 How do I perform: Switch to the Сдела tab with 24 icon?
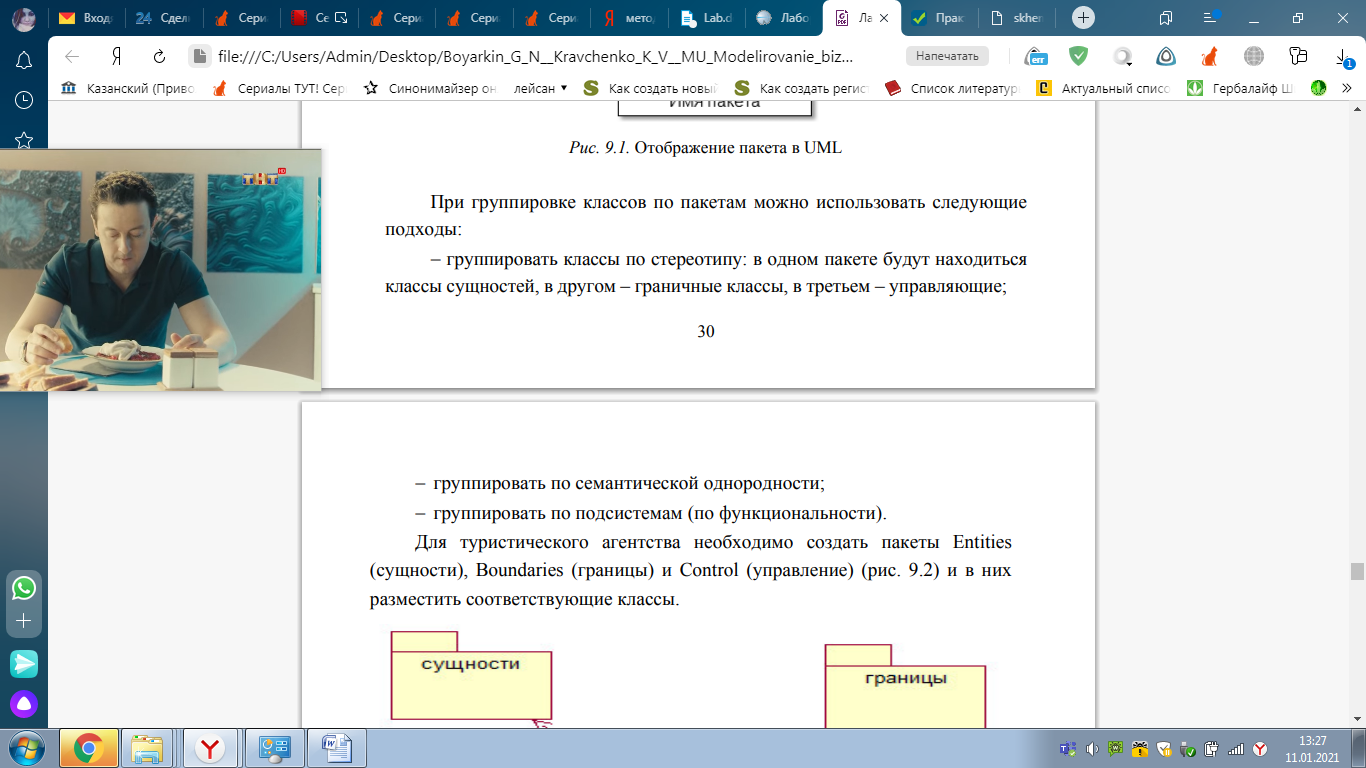click(165, 18)
